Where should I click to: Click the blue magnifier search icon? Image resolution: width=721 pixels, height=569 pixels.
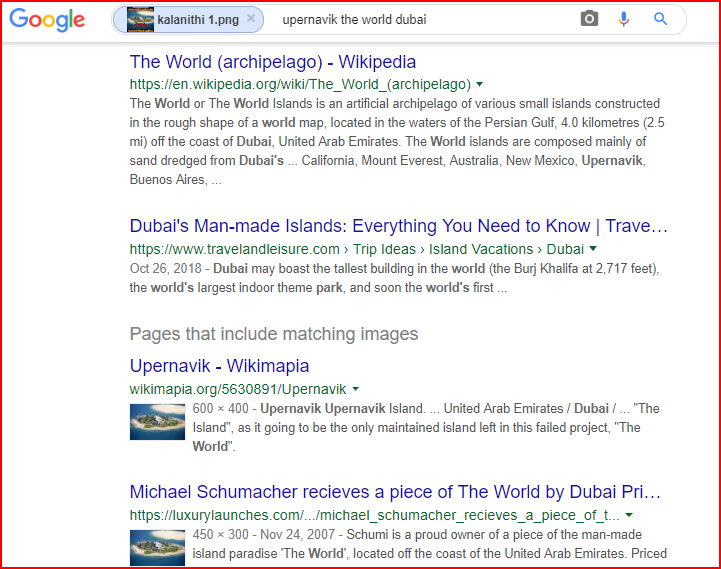pos(660,19)
